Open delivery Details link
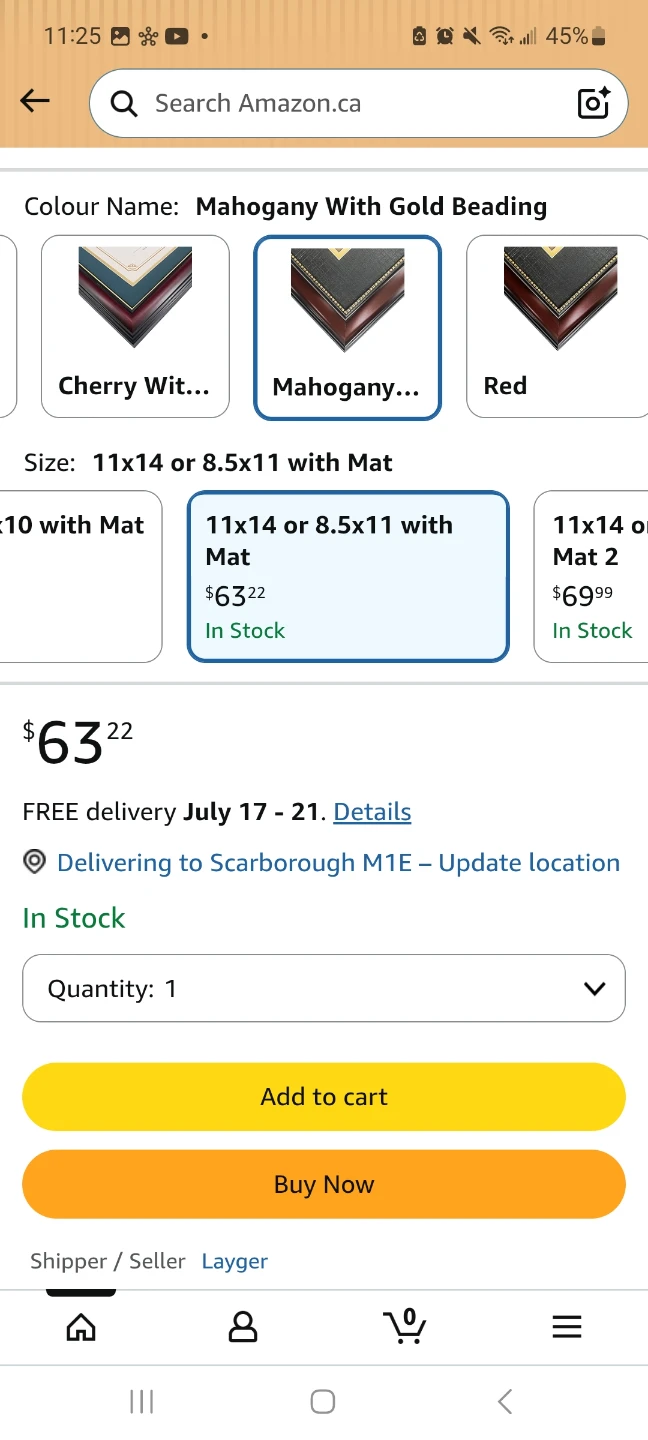This screenshot has width=648, height=1440. [x=372, y=812]
